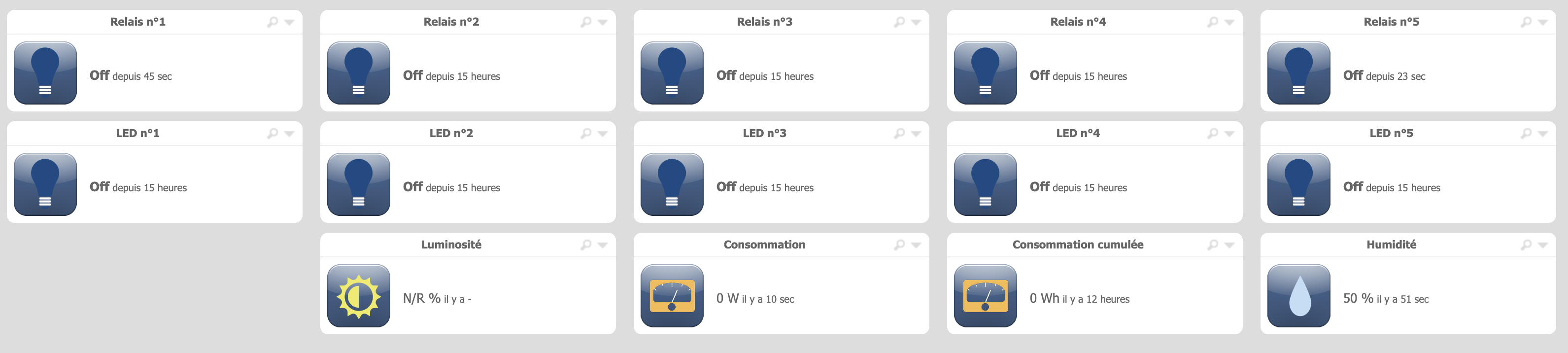Image resolution: width=1568 pixels, height=353 pixels.
Task: Toggle the Relais n°1 light bulb
Action: (x=45, y=73)
